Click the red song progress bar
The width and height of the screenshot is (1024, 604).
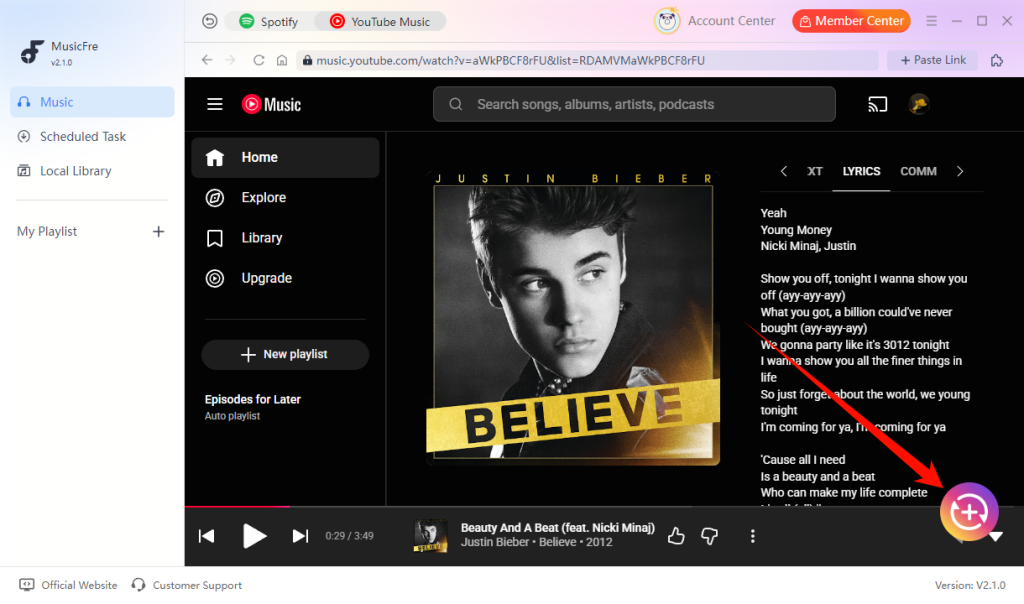237,506
